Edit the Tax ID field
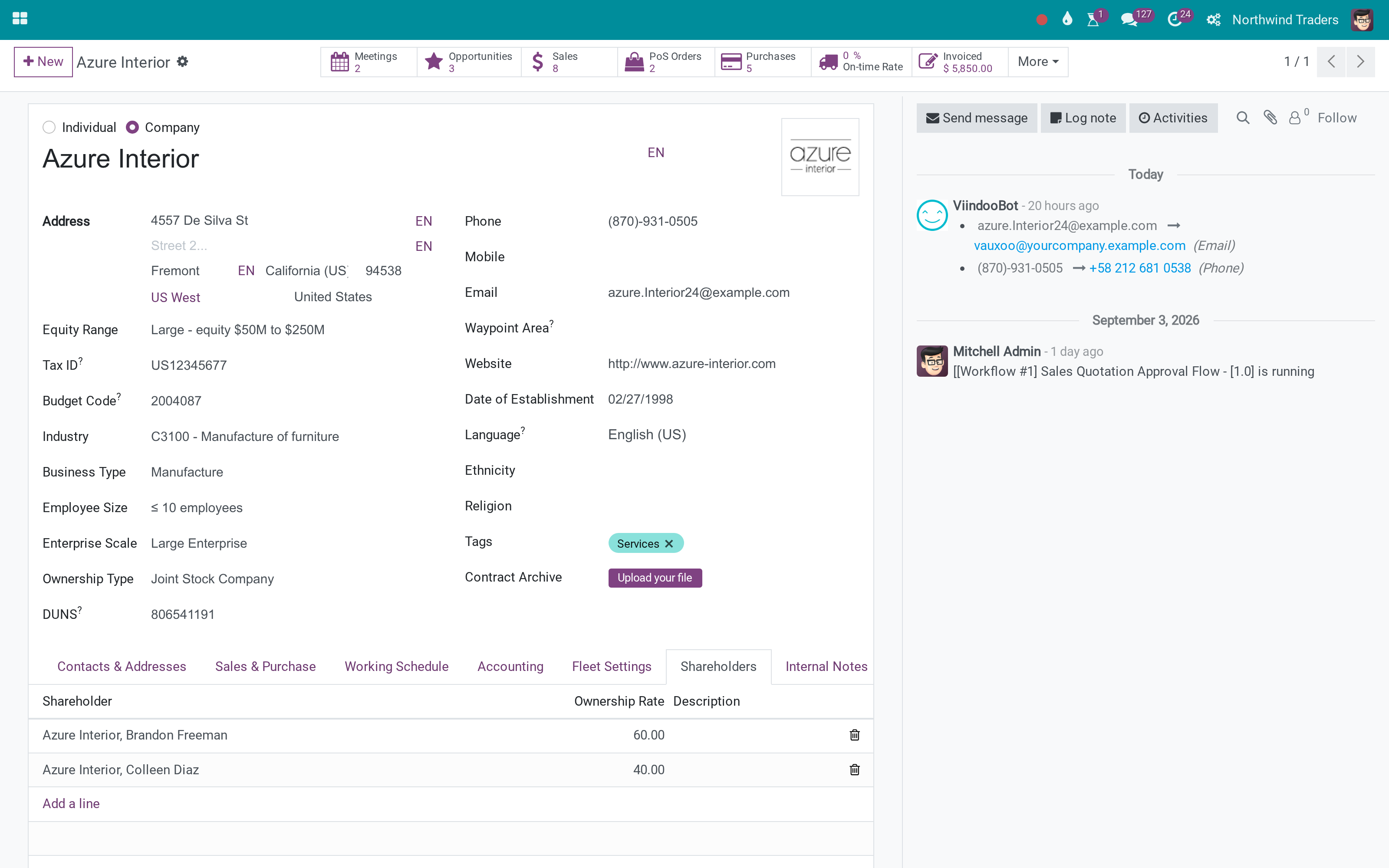 pyautogui.click(x=293, y=365)
